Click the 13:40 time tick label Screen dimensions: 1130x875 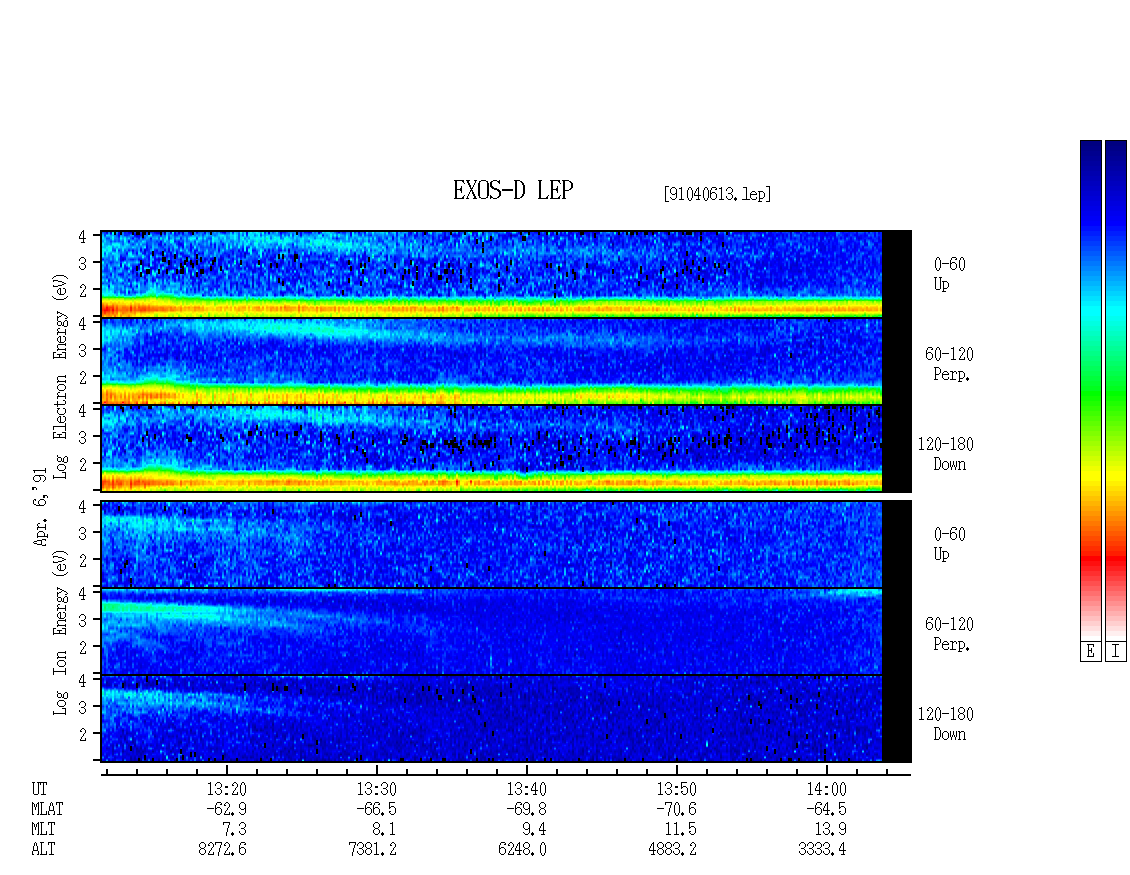coord(526,789)
